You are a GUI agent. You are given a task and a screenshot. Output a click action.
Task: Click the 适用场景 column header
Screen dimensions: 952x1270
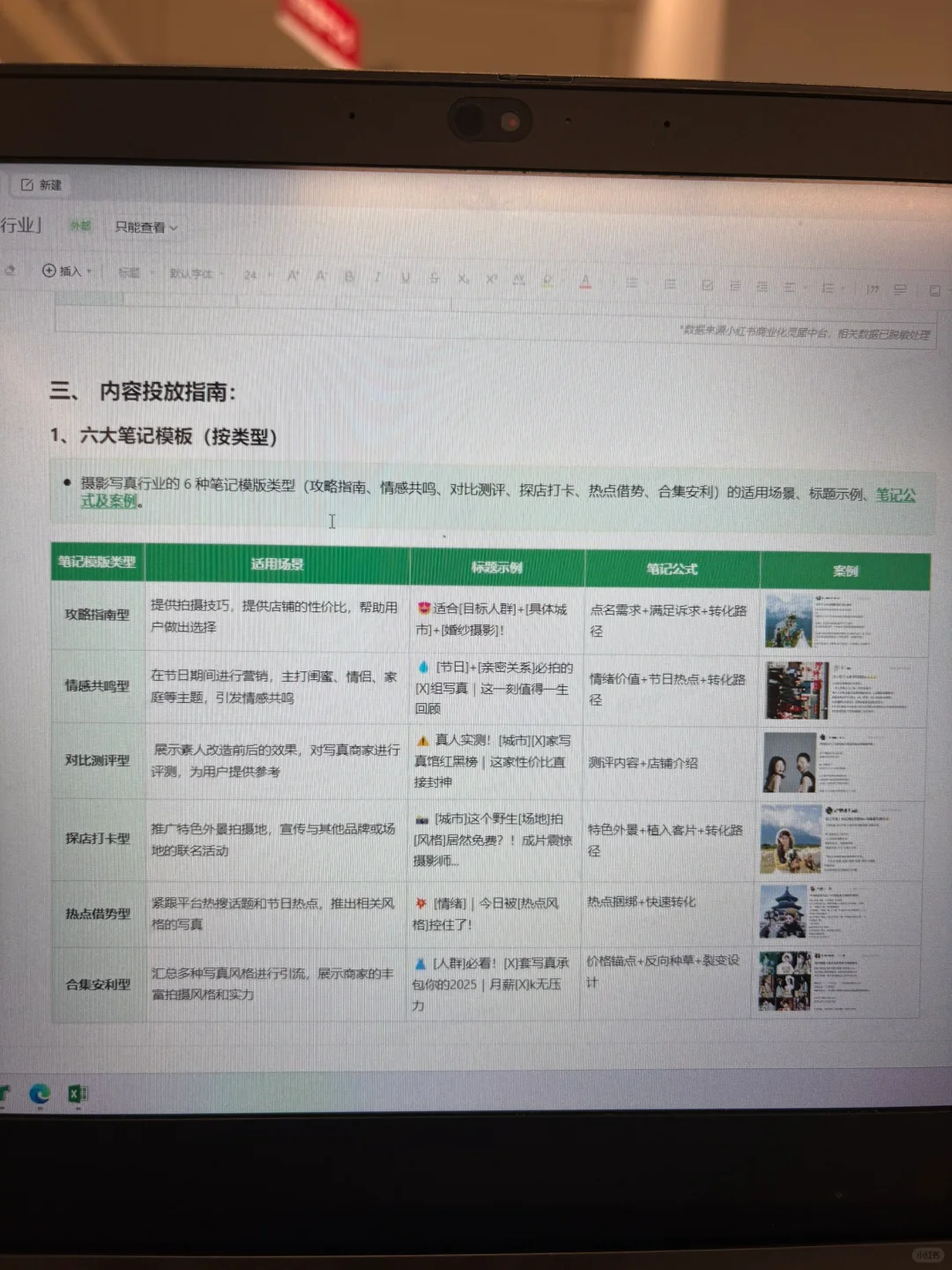(x=277, y=564)
